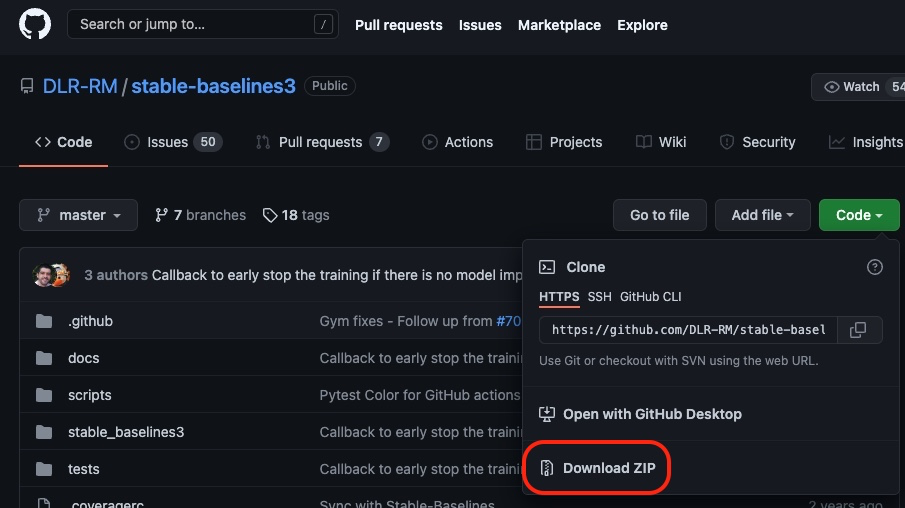The width and height of the screenshot is (905, 508).
Task: Open the Wiki tab
Action: click(661, 142)
